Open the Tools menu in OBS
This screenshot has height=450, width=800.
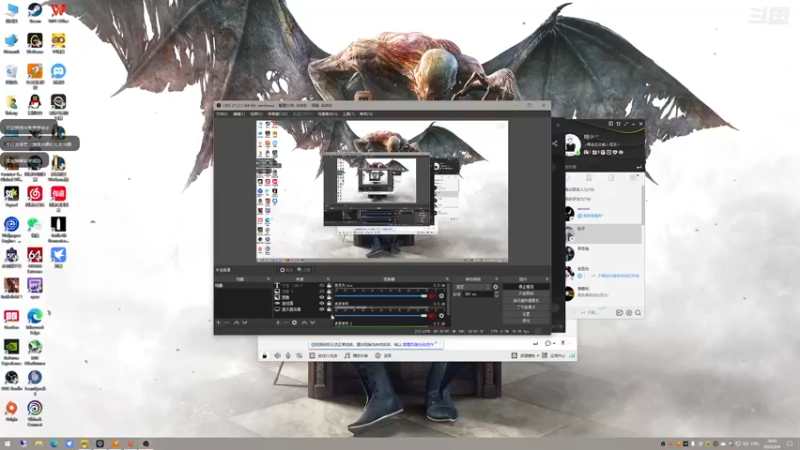pyautogui.click(x=348, y=114)
